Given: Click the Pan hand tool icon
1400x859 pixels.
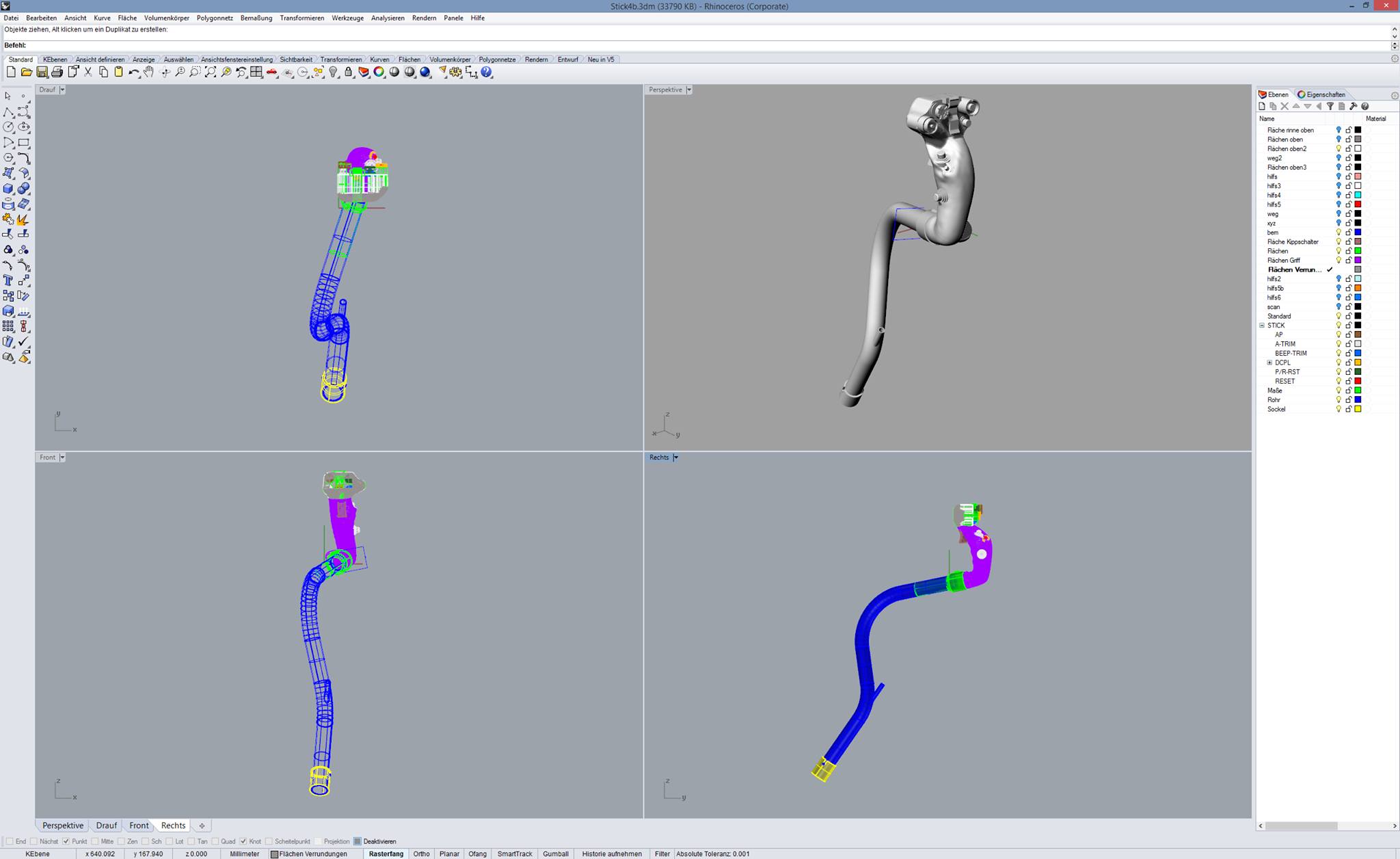Looking at the screenshot, I should pyautogui.click(x=148, y=72).
